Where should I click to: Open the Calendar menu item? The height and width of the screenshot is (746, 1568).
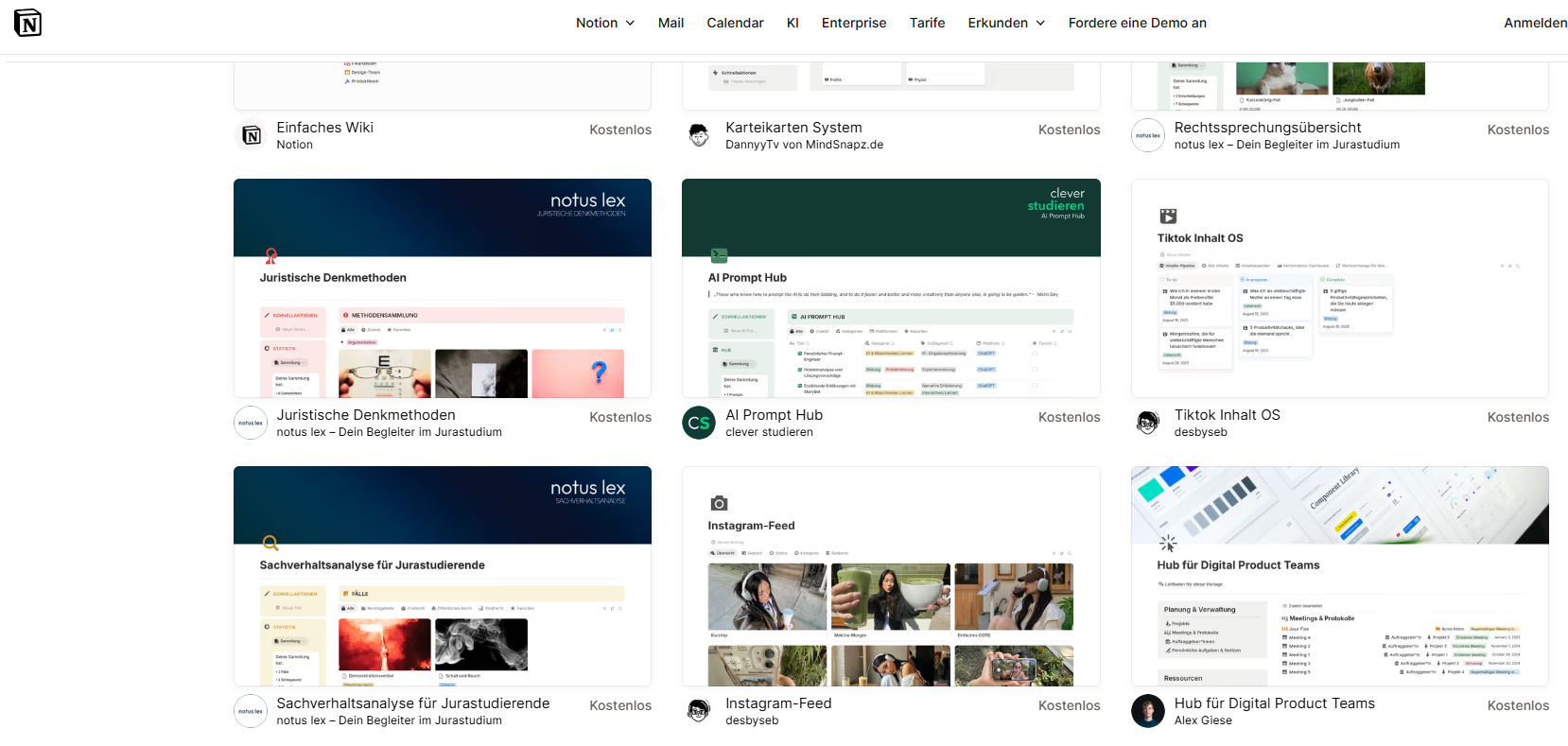735,23
